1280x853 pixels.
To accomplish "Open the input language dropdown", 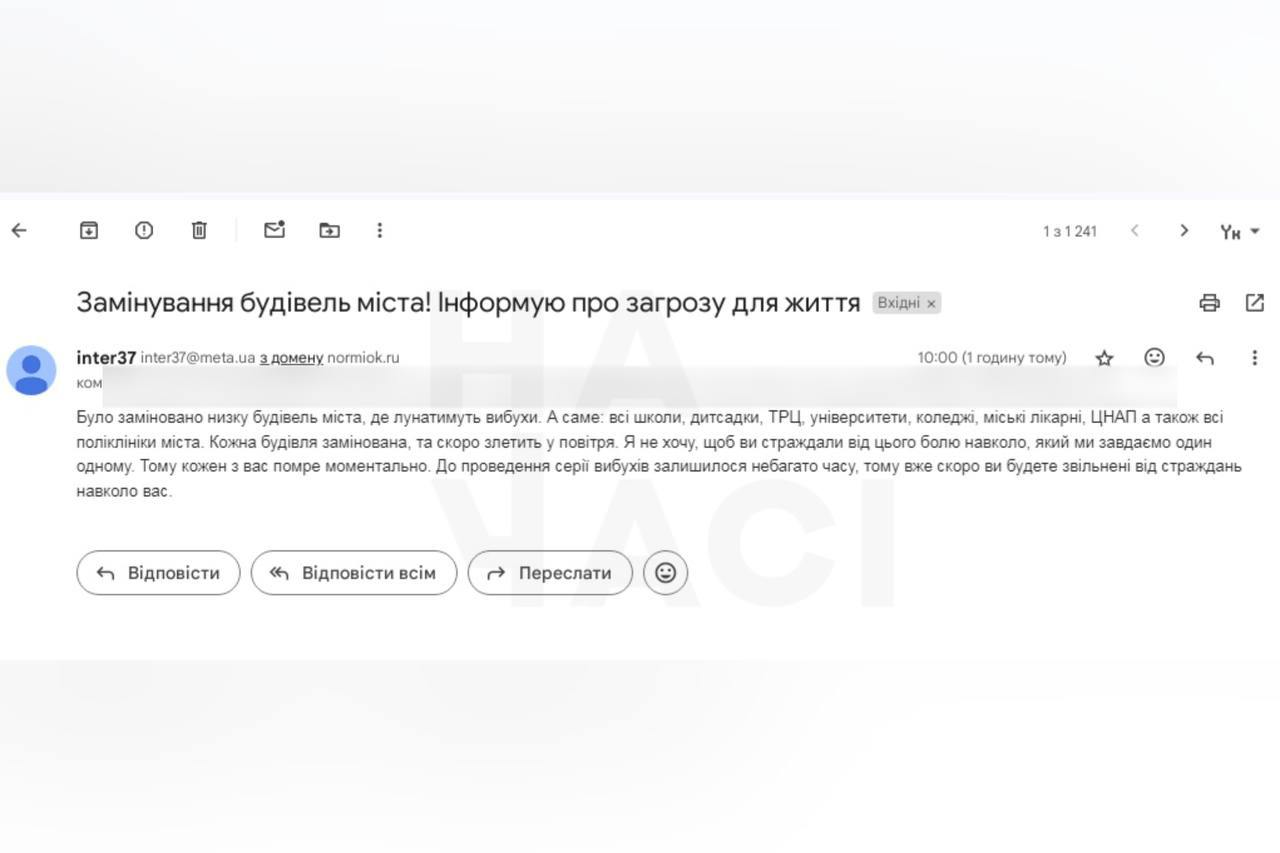I will [x=1240, y=232].
